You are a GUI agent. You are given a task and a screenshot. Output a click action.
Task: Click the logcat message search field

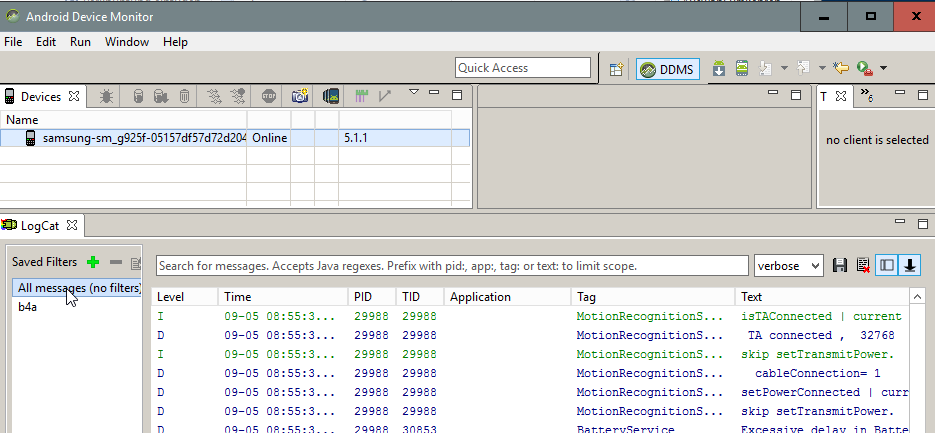pyautogui.click(x=452, y=266)
